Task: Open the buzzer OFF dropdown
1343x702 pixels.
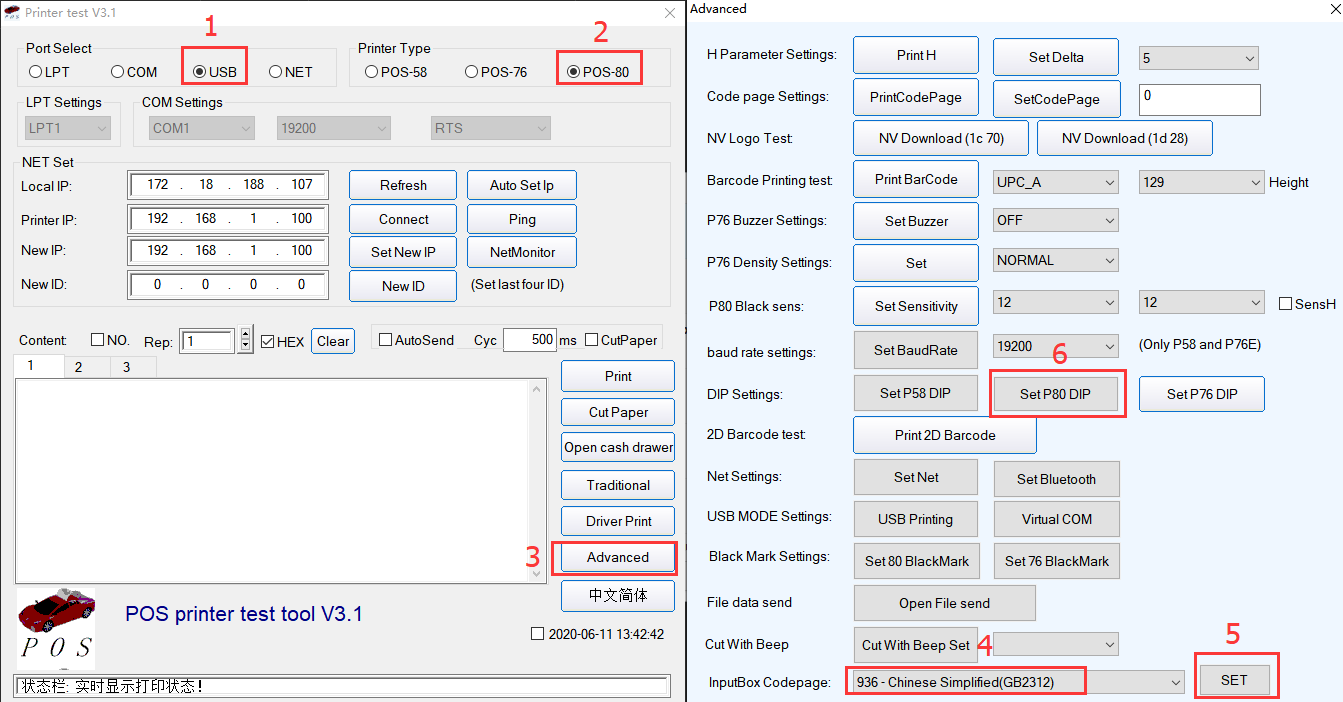Action: tap(1055, 220)
